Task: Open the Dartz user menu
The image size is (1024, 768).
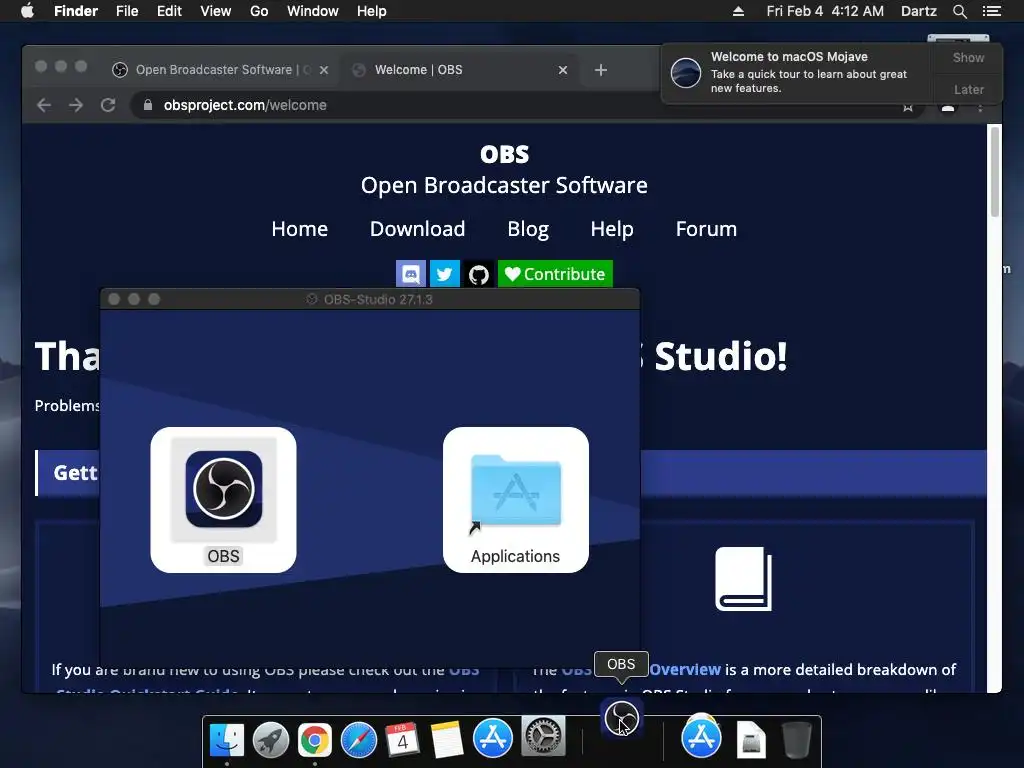Action: (918, 11)
